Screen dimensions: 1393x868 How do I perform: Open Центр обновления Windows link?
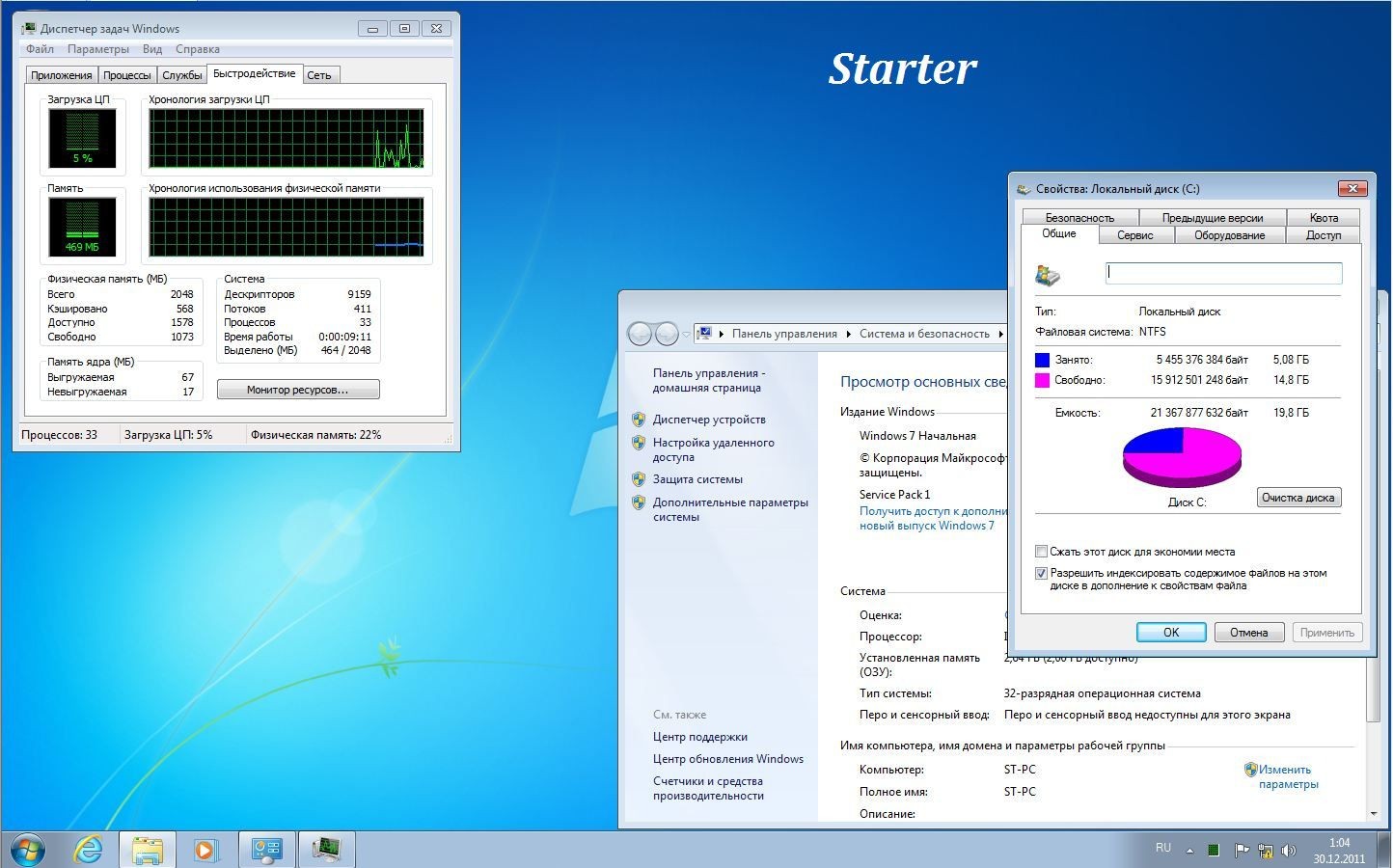(x=728, y=759)
